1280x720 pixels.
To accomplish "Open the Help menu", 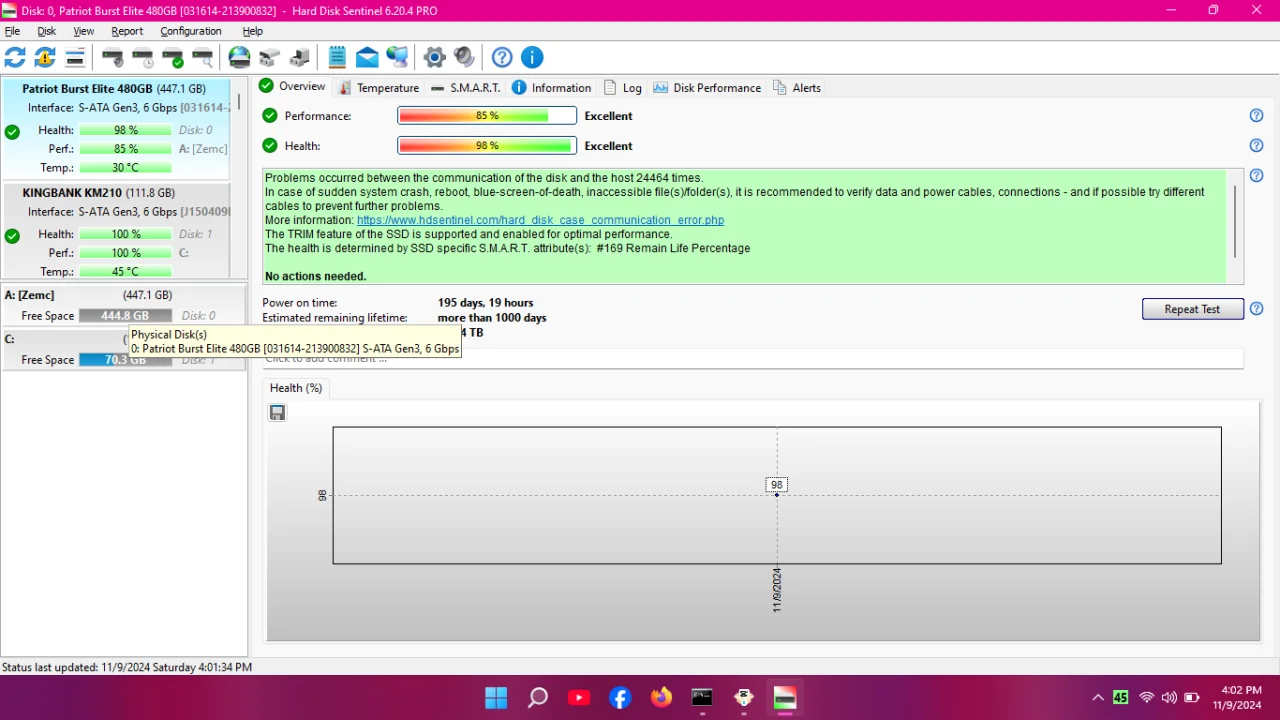I will point(253,31).
